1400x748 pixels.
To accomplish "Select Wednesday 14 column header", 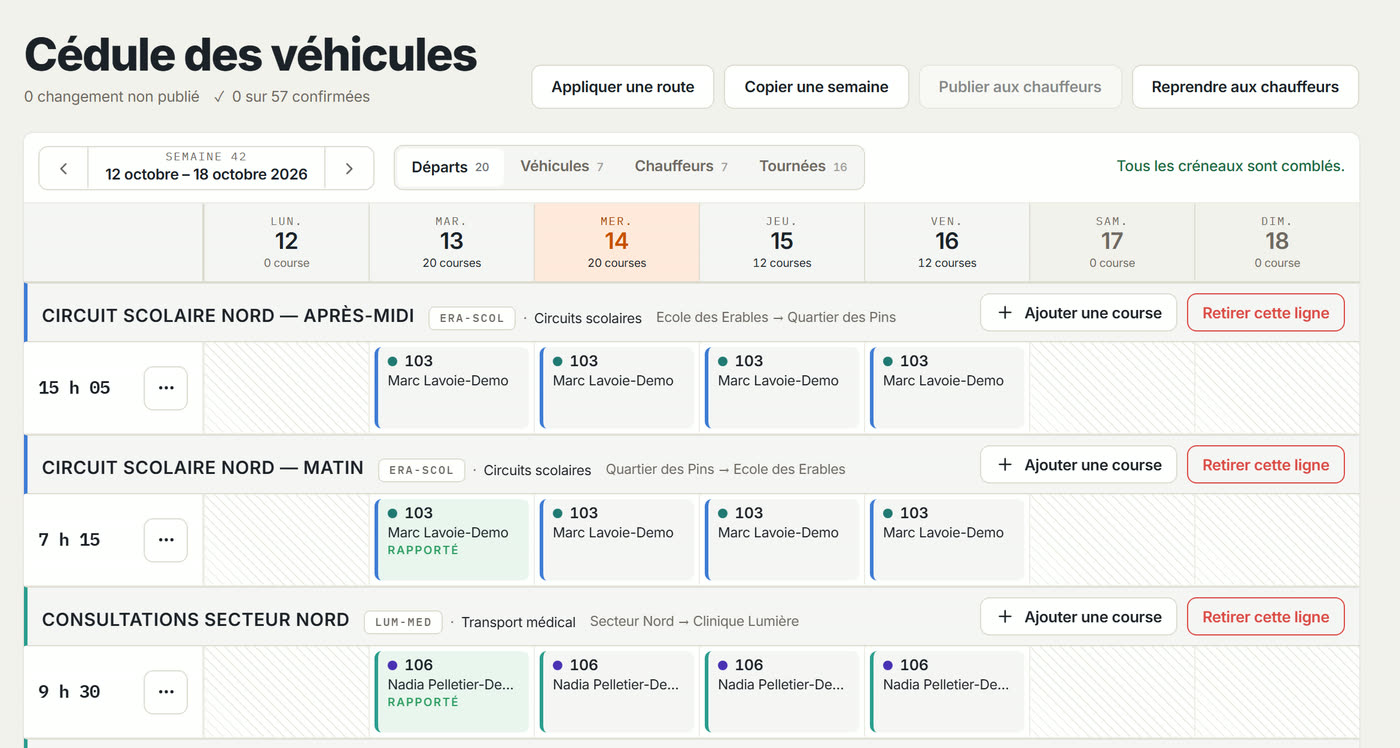I will click(617, 243).
